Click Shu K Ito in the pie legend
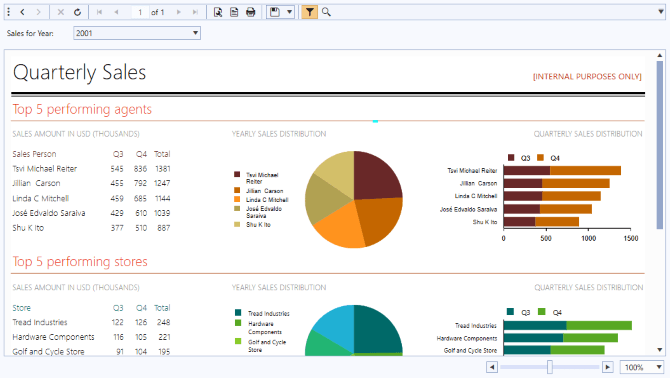 258,225
